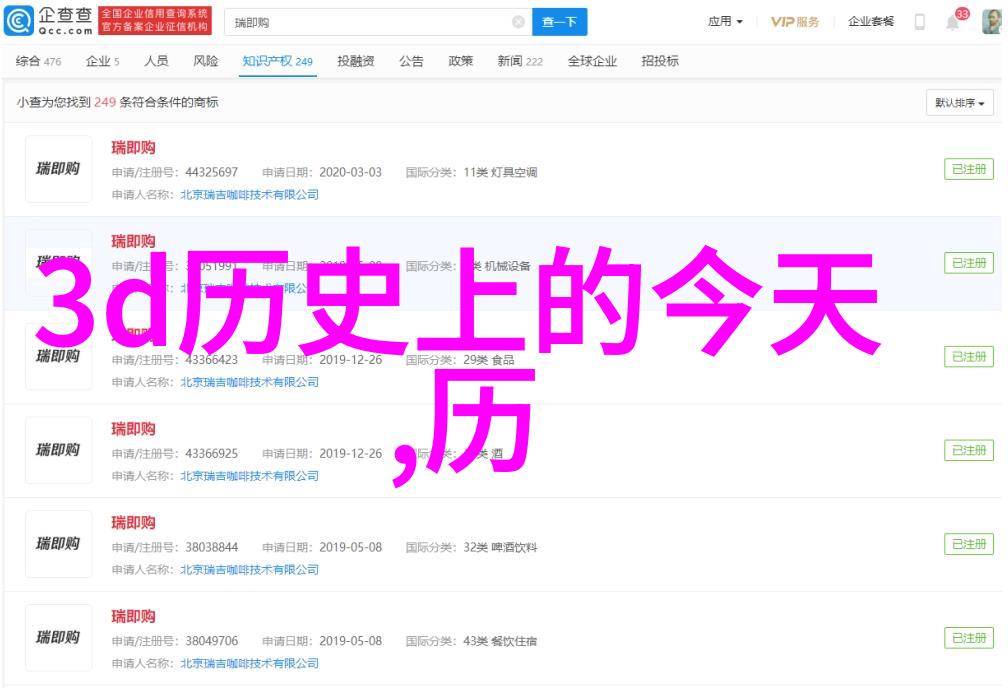Open the 默认排序 sort dropdown
The height and width of the screenshot is (692, 1008).
point(960,103)
